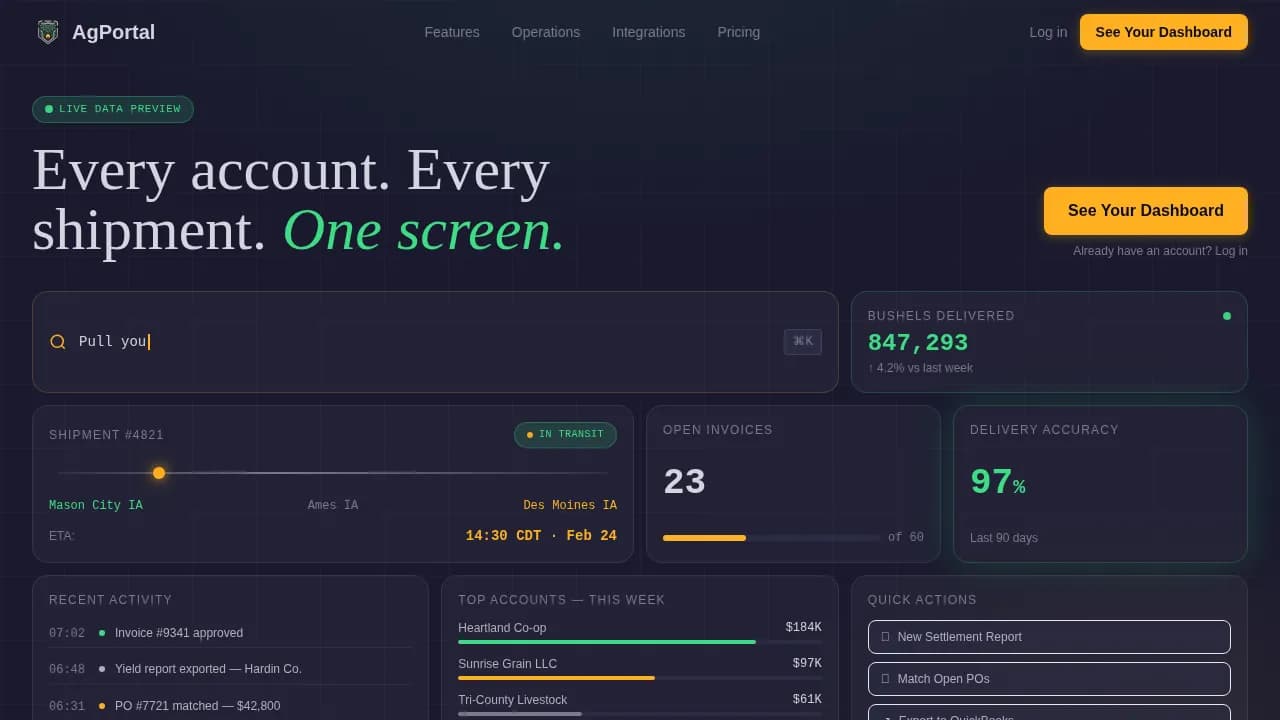Click the 'Top Accounts — This Week' heading
Screen dimensions: 1280x720
[x=562, y=600]
